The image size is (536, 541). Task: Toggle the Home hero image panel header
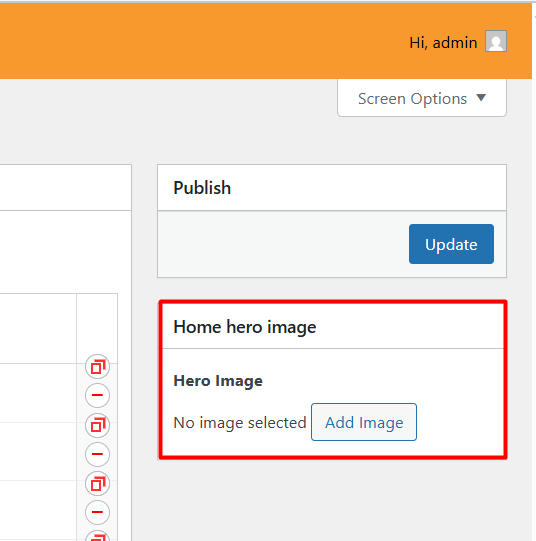coord(333,326)
